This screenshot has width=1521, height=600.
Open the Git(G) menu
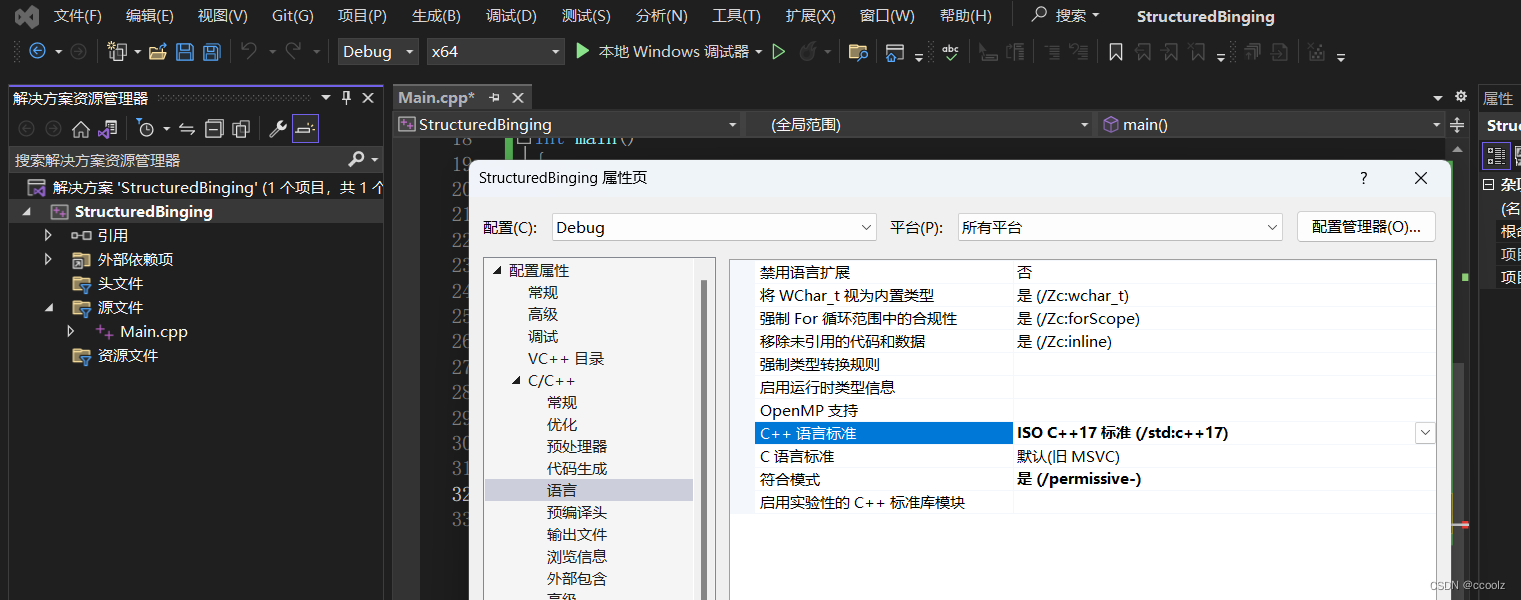point(291,15)
